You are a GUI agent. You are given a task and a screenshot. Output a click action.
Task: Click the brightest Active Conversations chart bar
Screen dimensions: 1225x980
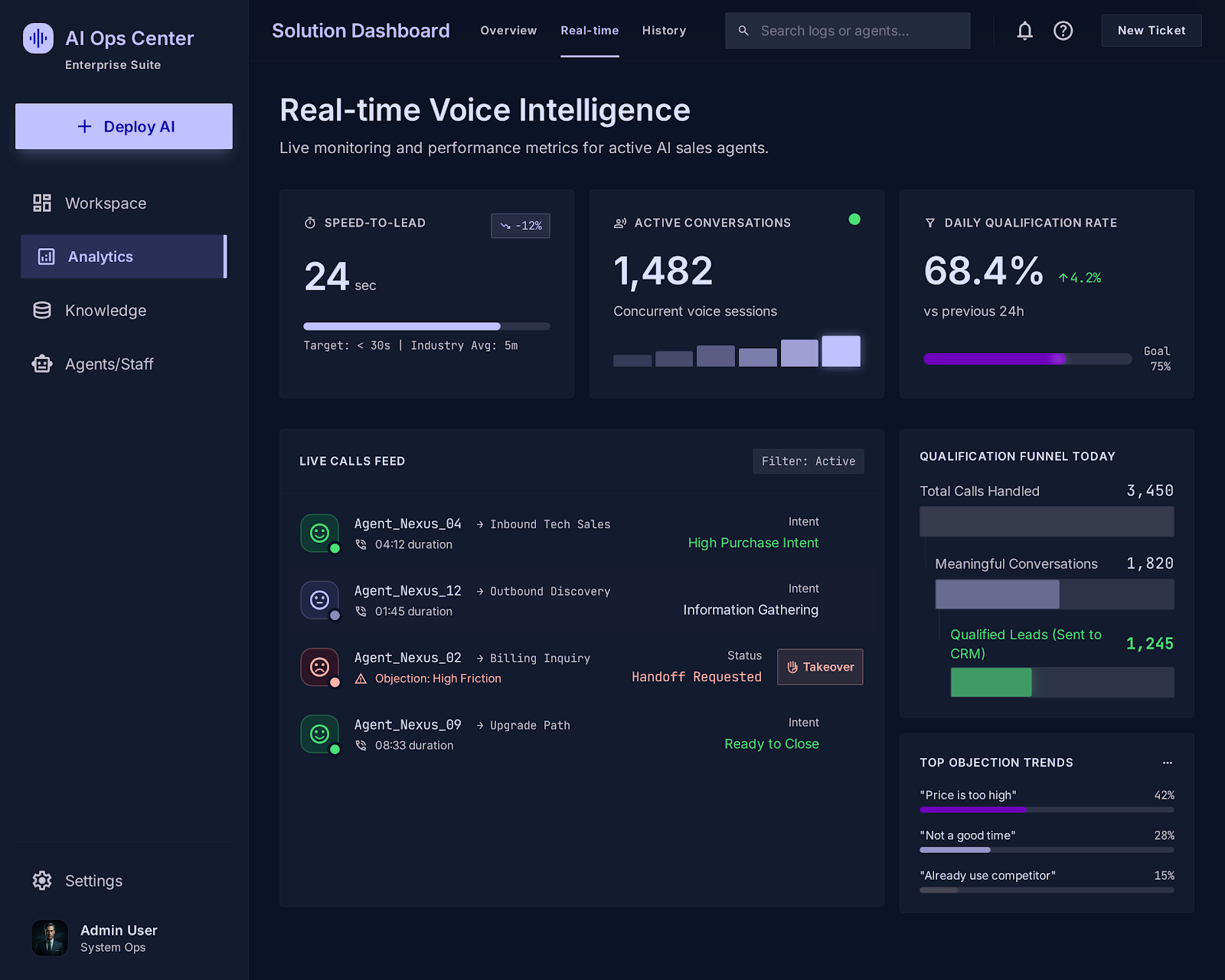[841, 351]
